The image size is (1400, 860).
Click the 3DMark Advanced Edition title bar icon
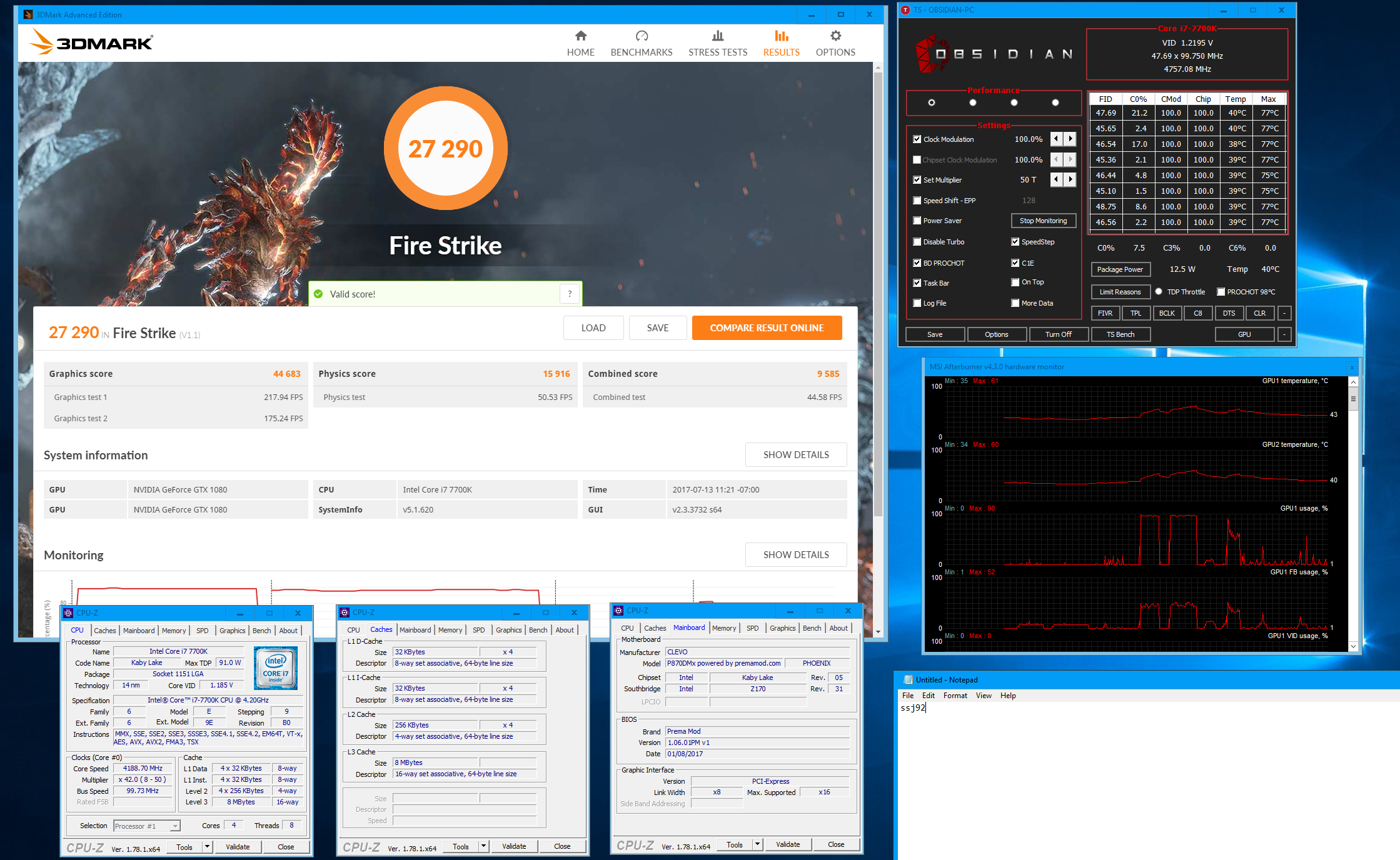click(x=28, y=14)
